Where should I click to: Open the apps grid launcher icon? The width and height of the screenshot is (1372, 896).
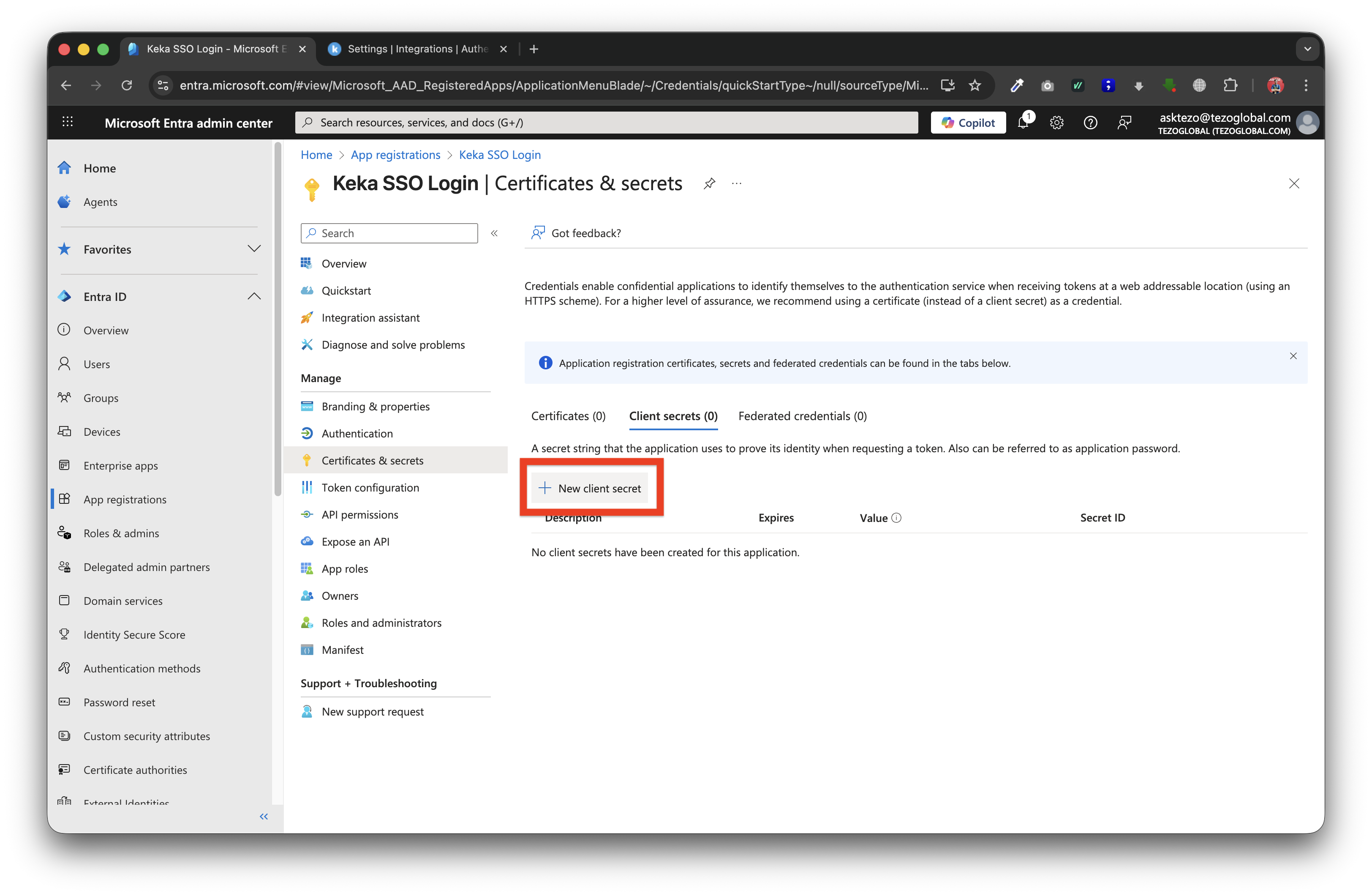[68, 122]
